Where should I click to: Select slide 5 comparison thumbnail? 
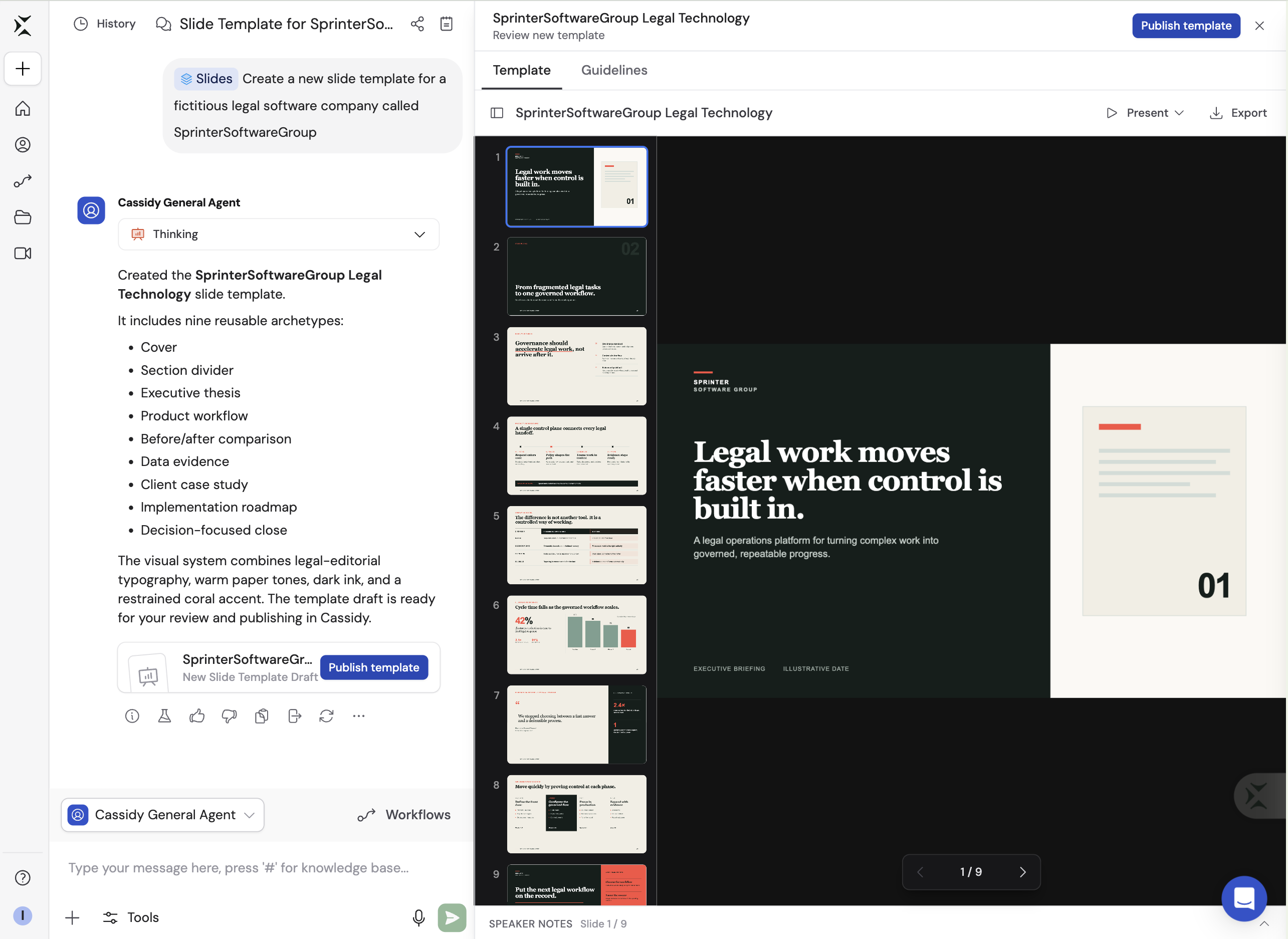(x=576, y=545)
